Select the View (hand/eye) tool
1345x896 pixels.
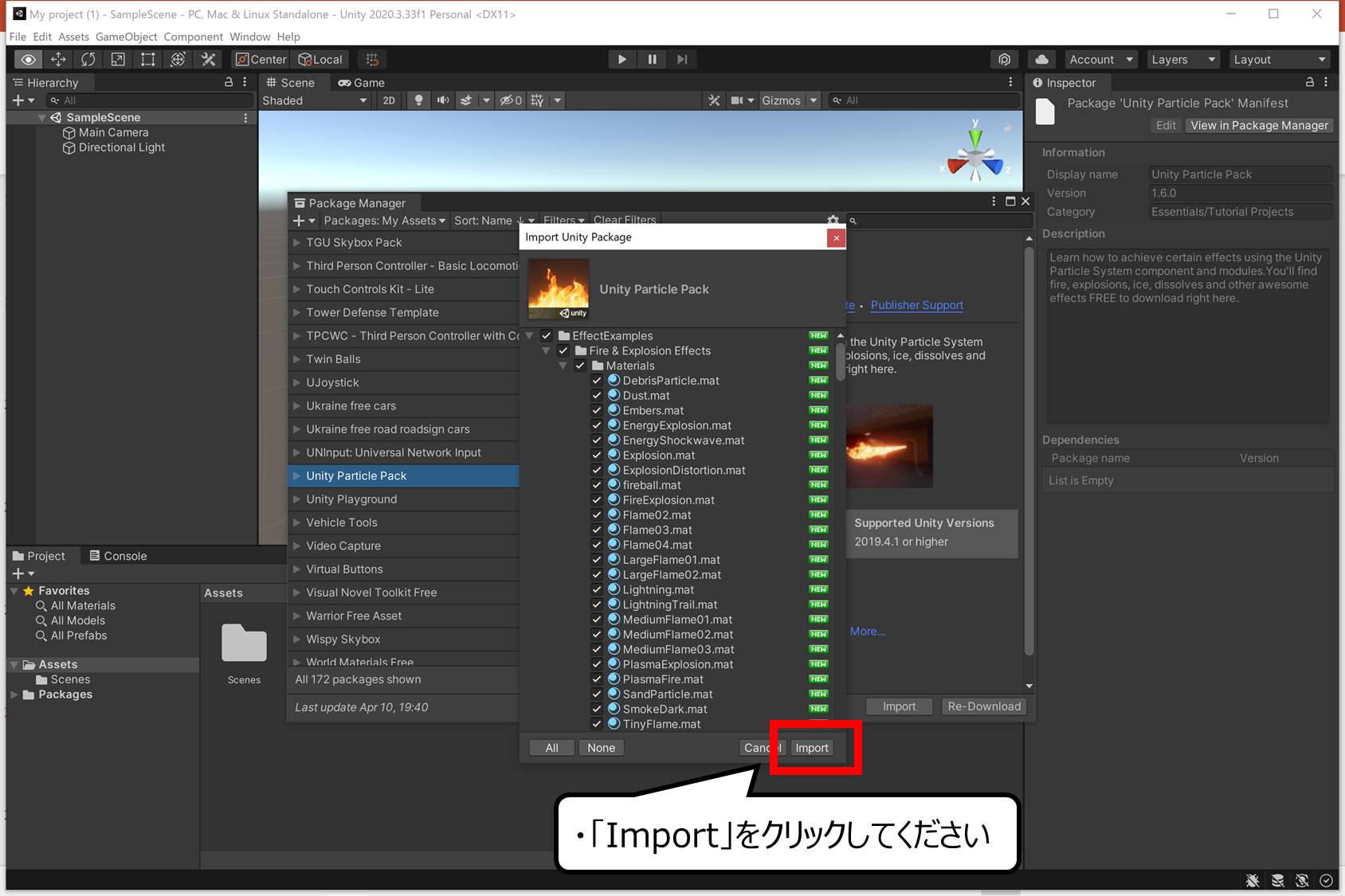[28, 60]
